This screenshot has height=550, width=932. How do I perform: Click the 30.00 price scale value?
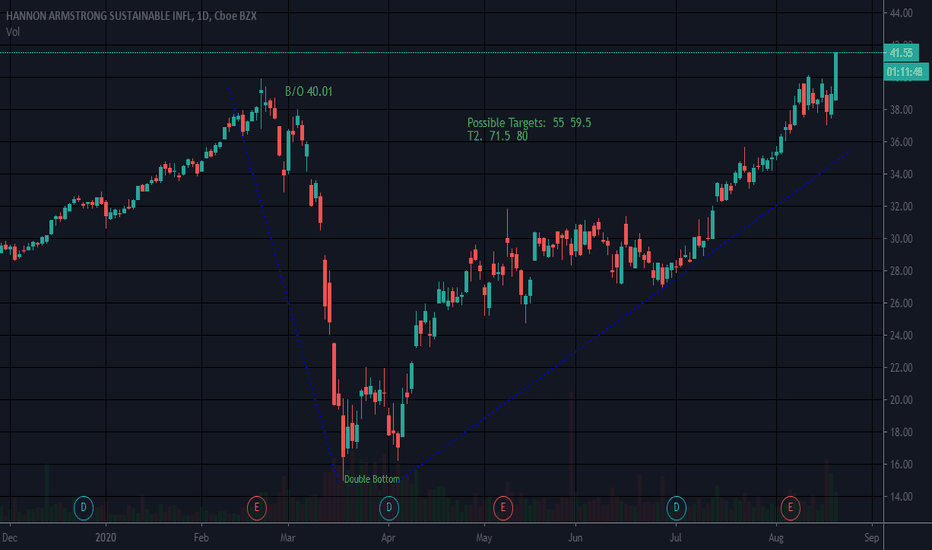[x=901, y=238]
